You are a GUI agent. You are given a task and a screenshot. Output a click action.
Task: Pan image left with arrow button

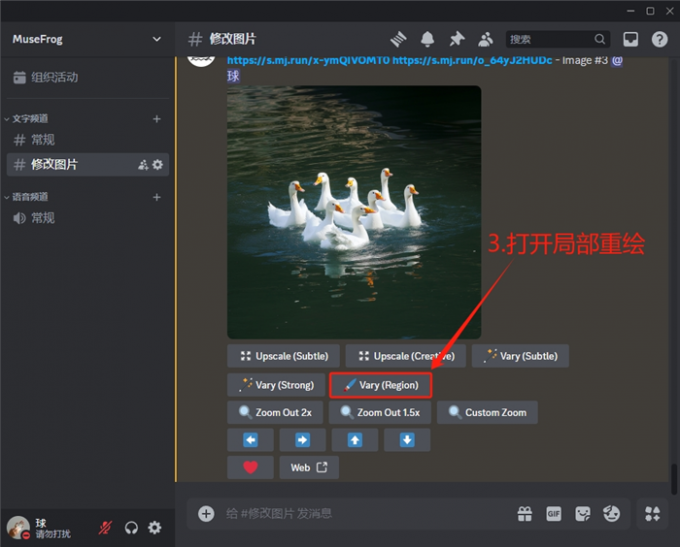[x=250, y=440]
